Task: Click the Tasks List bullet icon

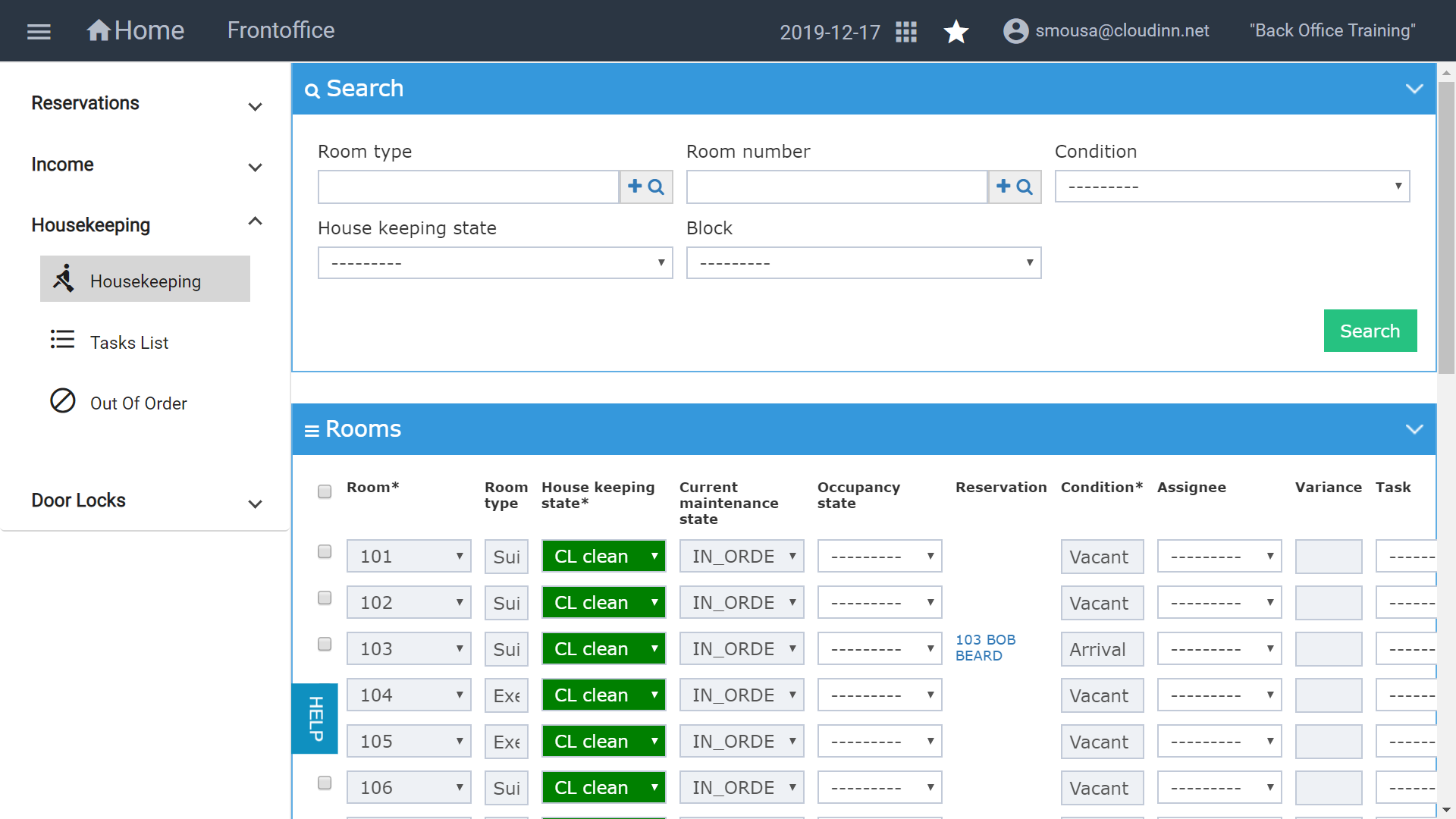Action: point(62,339)
